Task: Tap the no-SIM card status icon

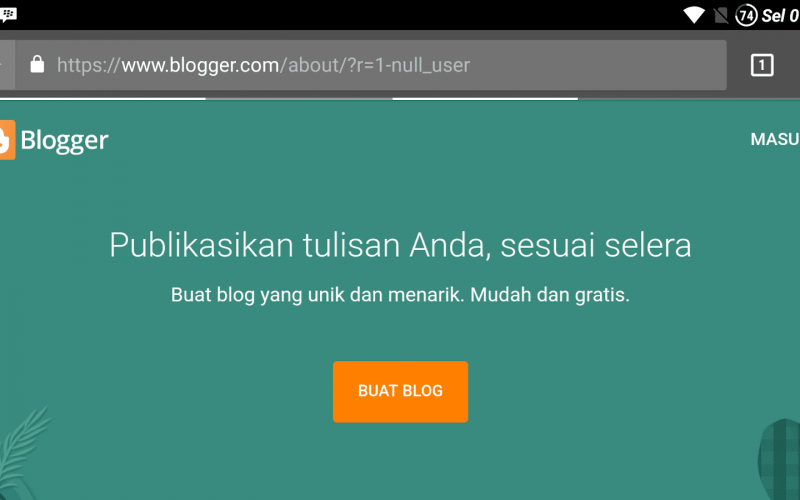Action: pos(720,16)
